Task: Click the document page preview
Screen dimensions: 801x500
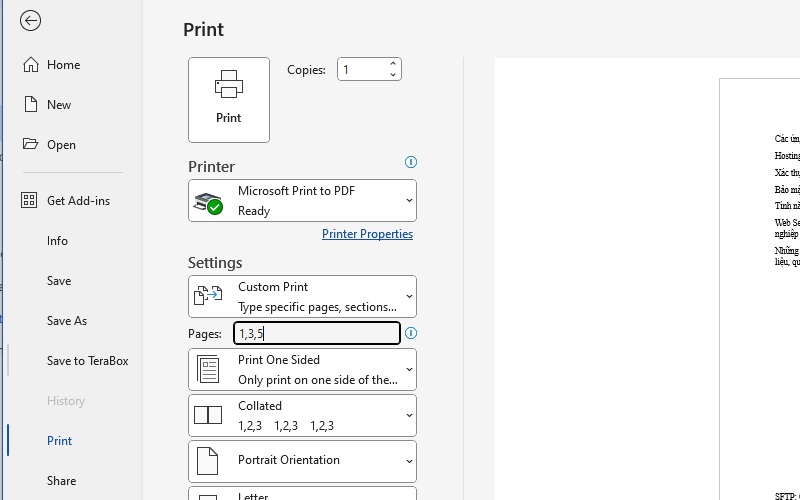Action: [760, 289]
